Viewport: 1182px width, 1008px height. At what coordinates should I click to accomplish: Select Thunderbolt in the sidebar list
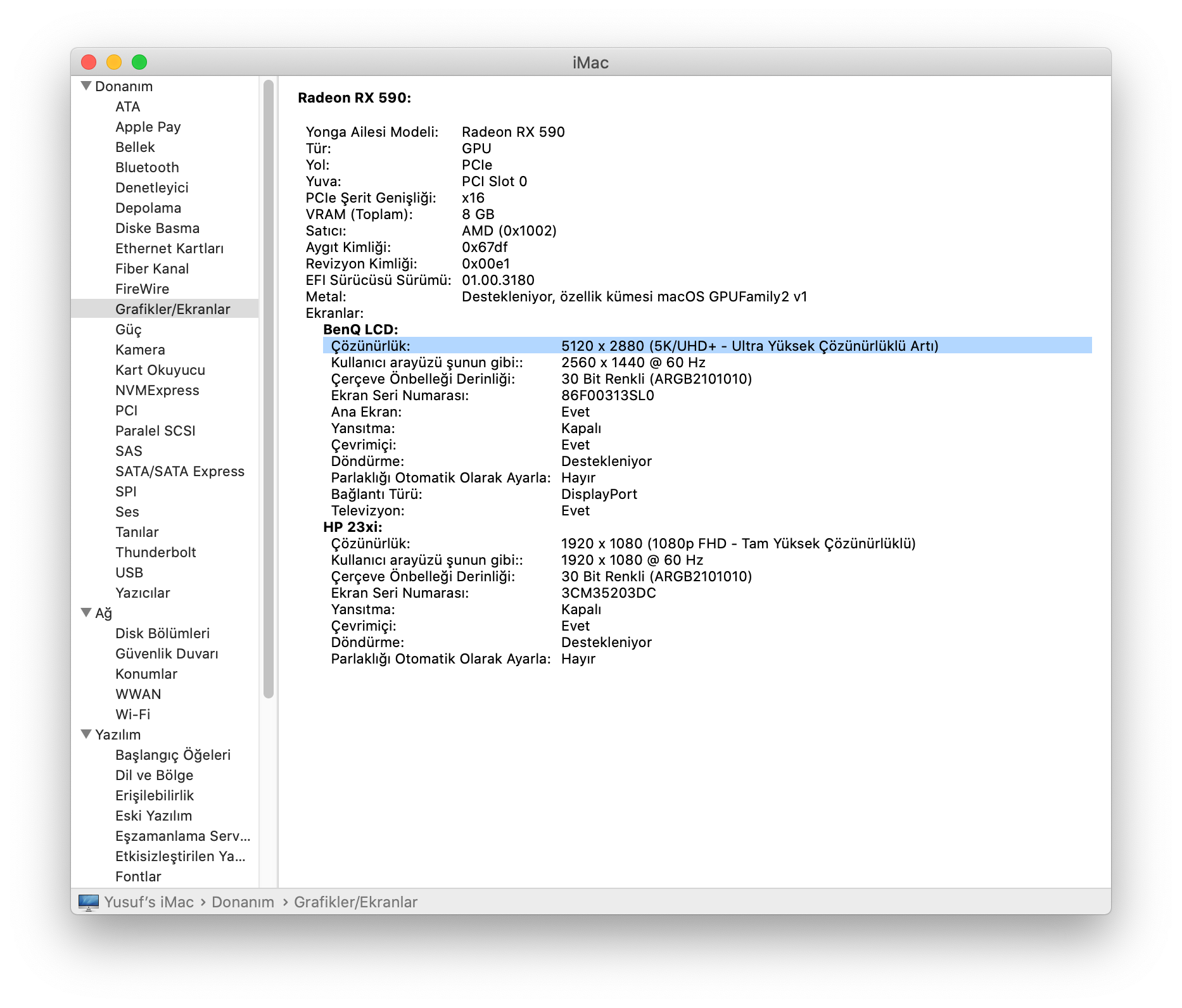156,552
